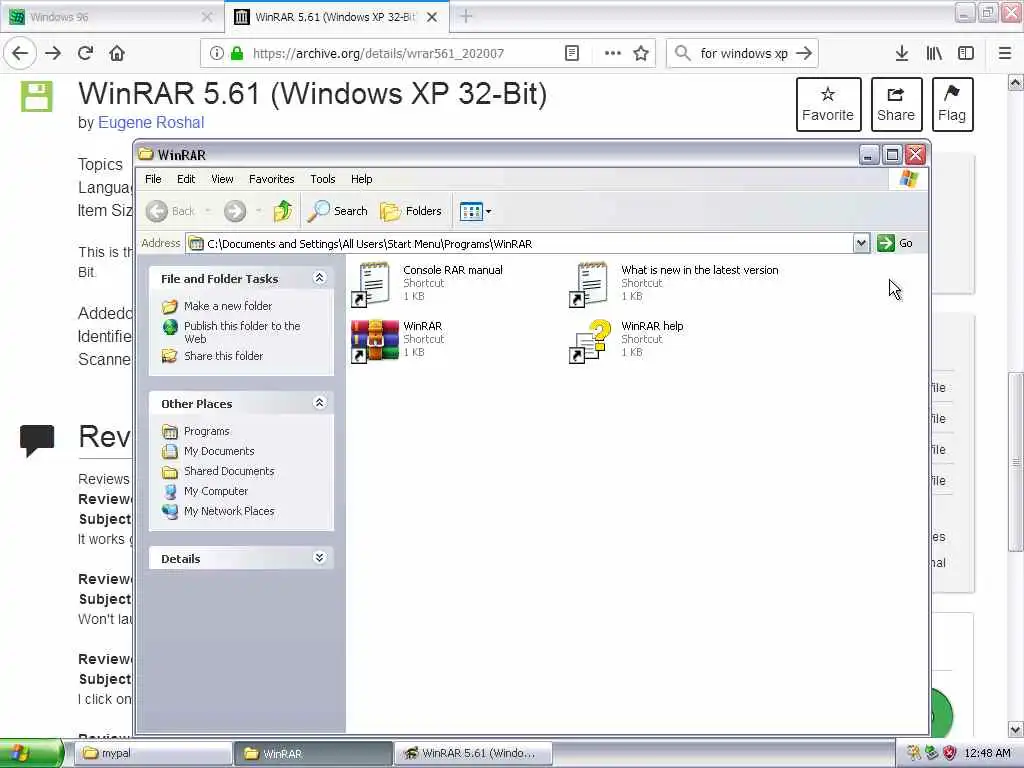This screenshot has width=1024, height=768.
Task: Open the View menu
Action: 222,179
